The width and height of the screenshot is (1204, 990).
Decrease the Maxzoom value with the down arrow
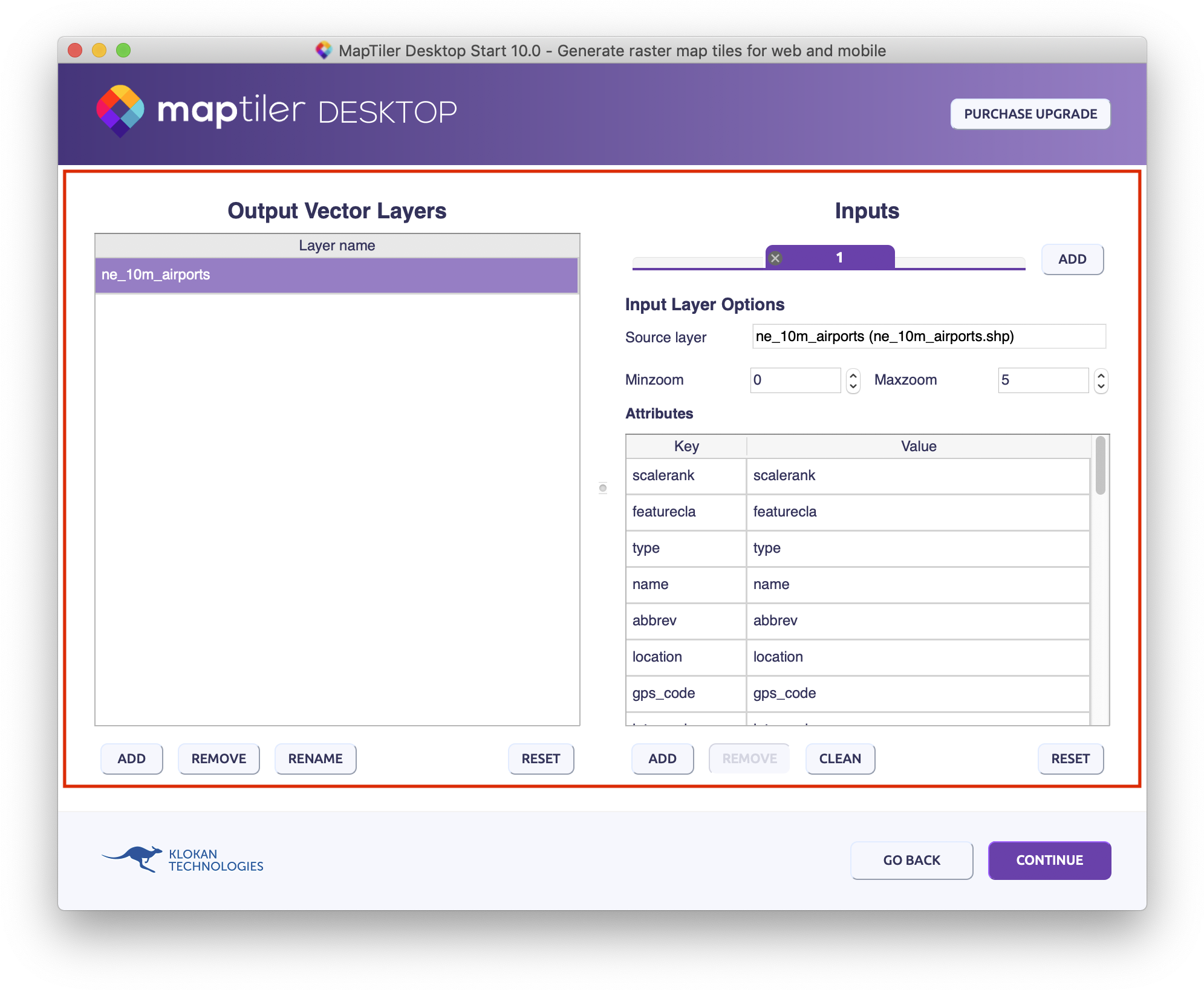coord(1101,386)
